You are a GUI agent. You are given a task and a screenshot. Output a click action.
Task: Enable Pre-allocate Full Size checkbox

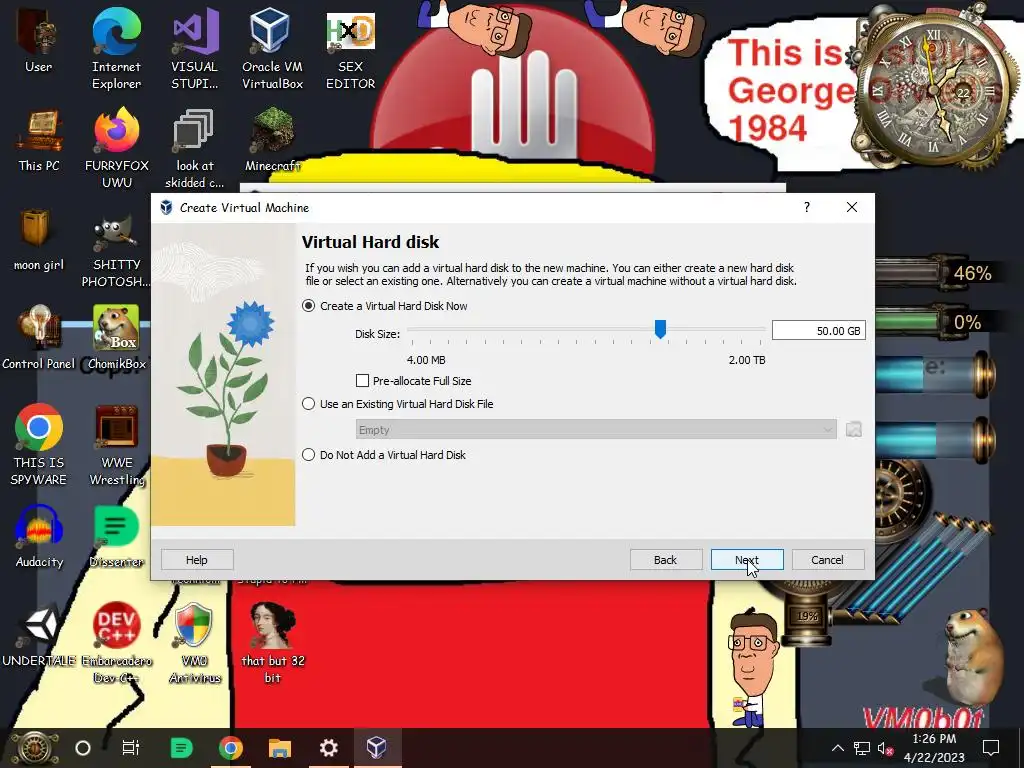[362, 380]
